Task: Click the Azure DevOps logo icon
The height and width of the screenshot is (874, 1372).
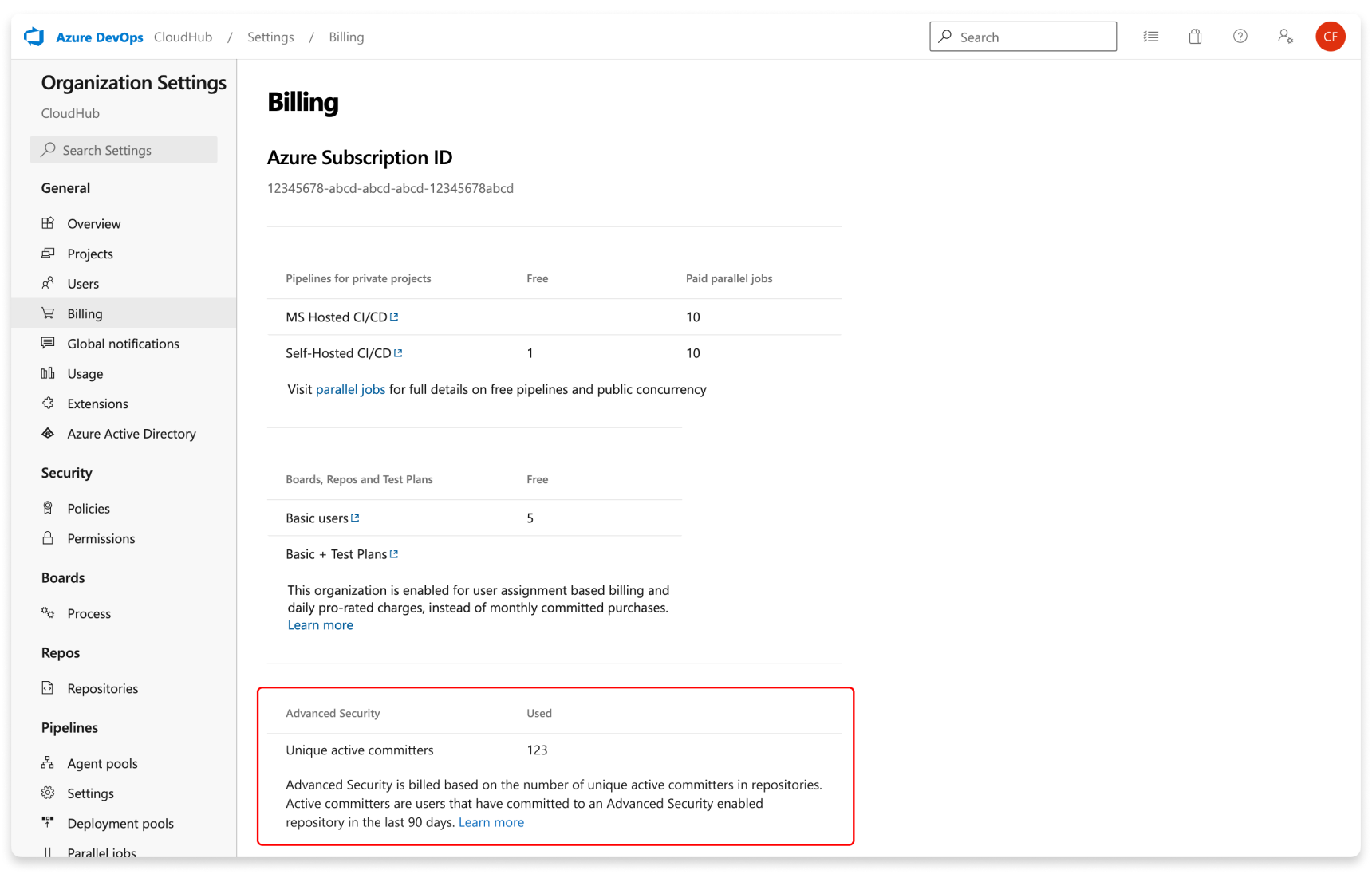Action: click(x=34, y=36)
